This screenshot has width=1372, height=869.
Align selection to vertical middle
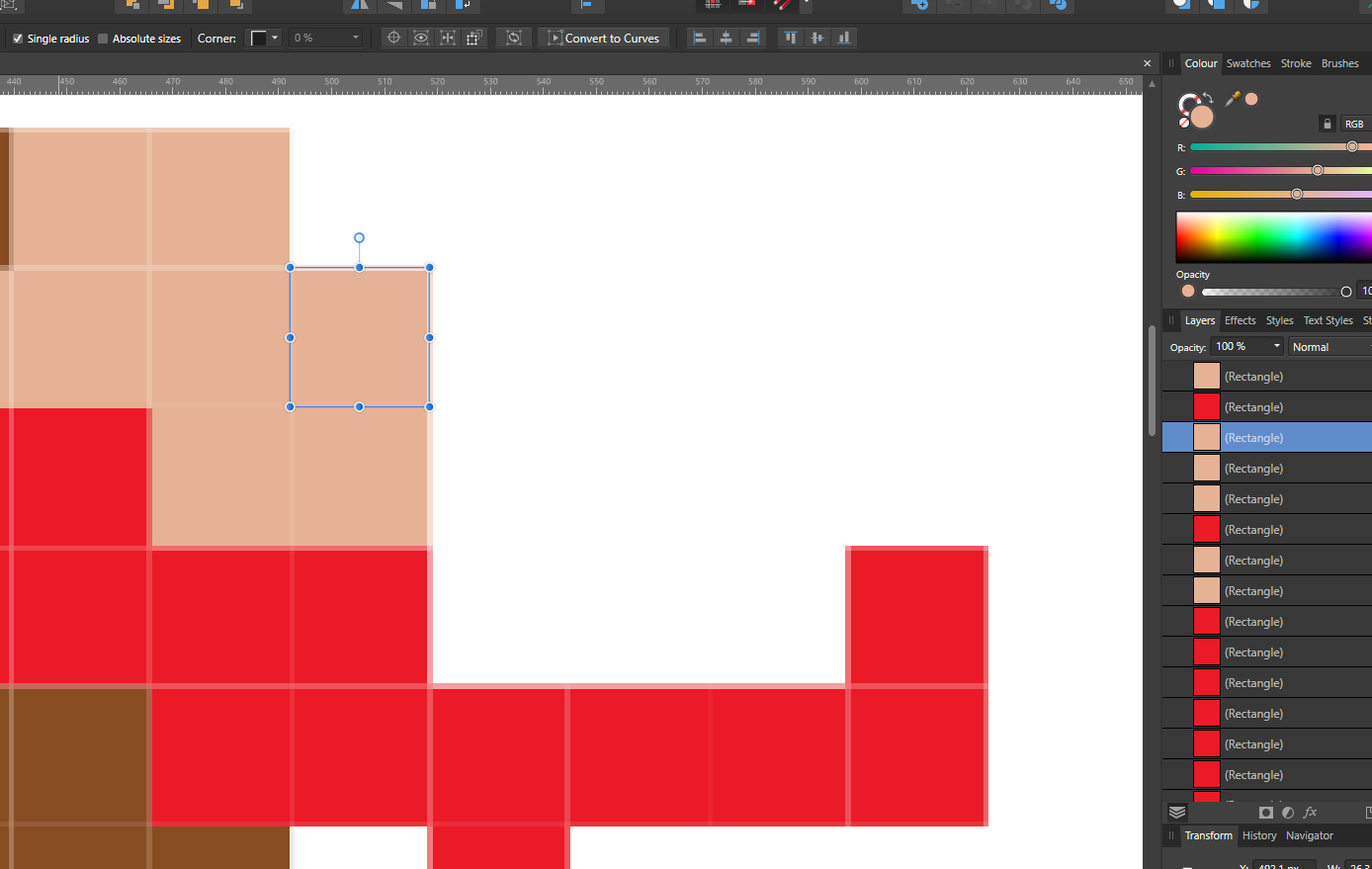[x=816, y=38]
